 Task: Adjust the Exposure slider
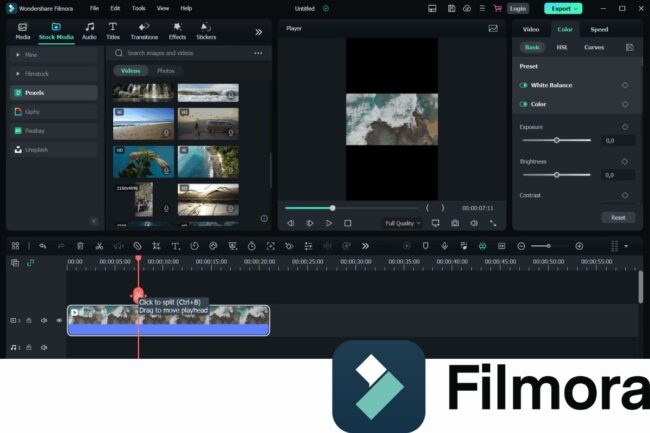coord(557,140)
